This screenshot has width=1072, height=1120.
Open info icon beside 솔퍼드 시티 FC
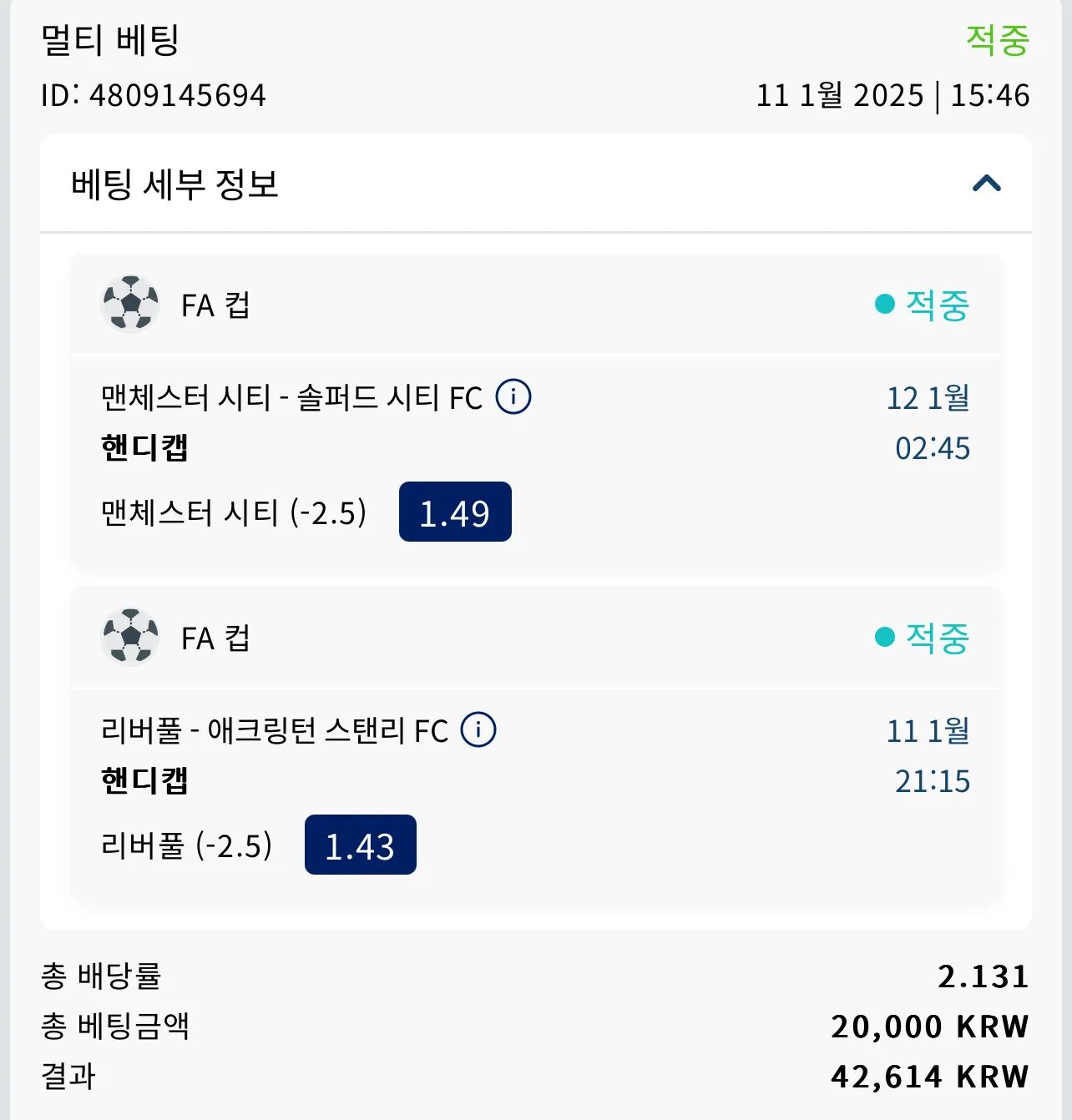click(513, 396)
